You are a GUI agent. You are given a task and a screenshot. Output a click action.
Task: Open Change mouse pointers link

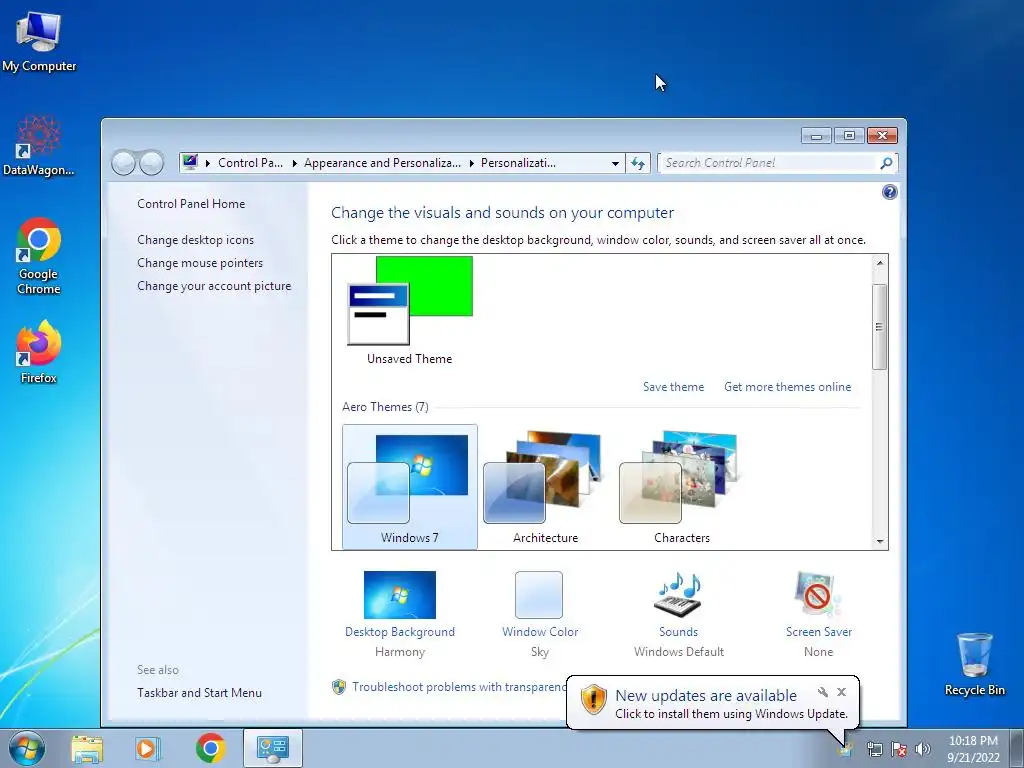(x=200, y=263)
